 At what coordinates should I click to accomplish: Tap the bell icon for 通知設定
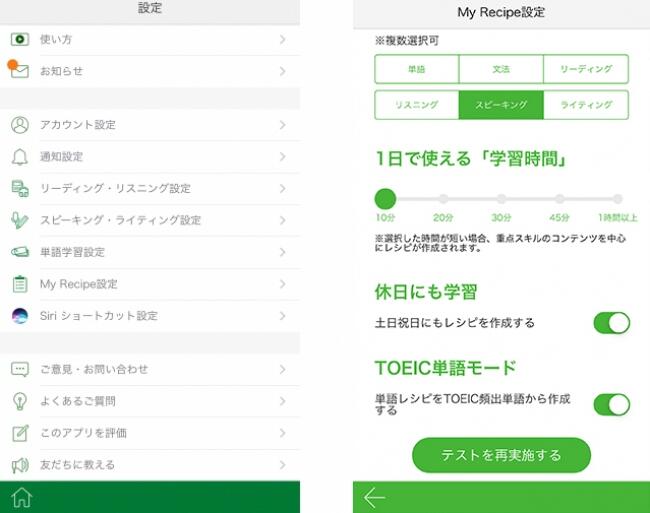click(20, 157)
